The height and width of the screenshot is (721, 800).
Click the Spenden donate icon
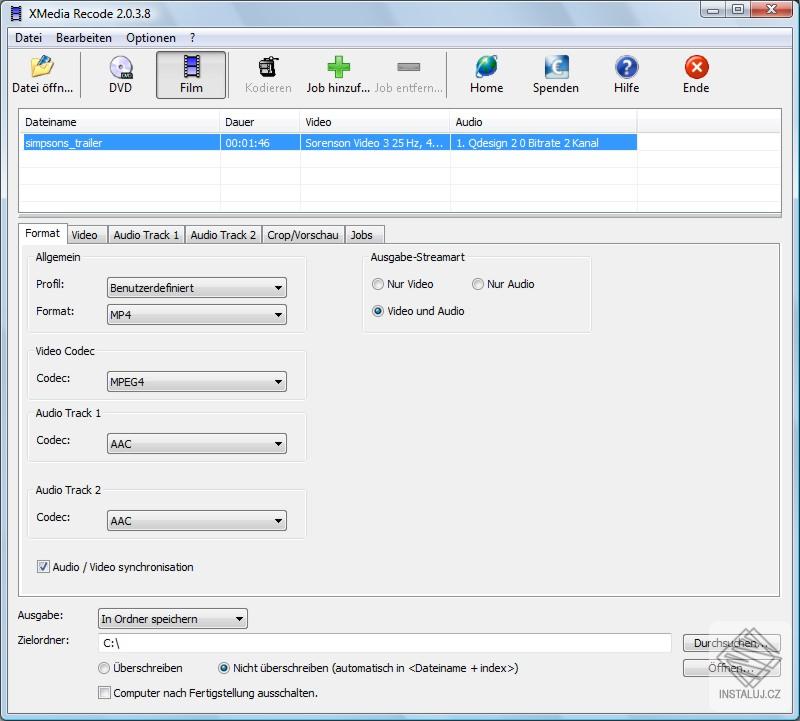pyautogui.click(x=555, y=72)
